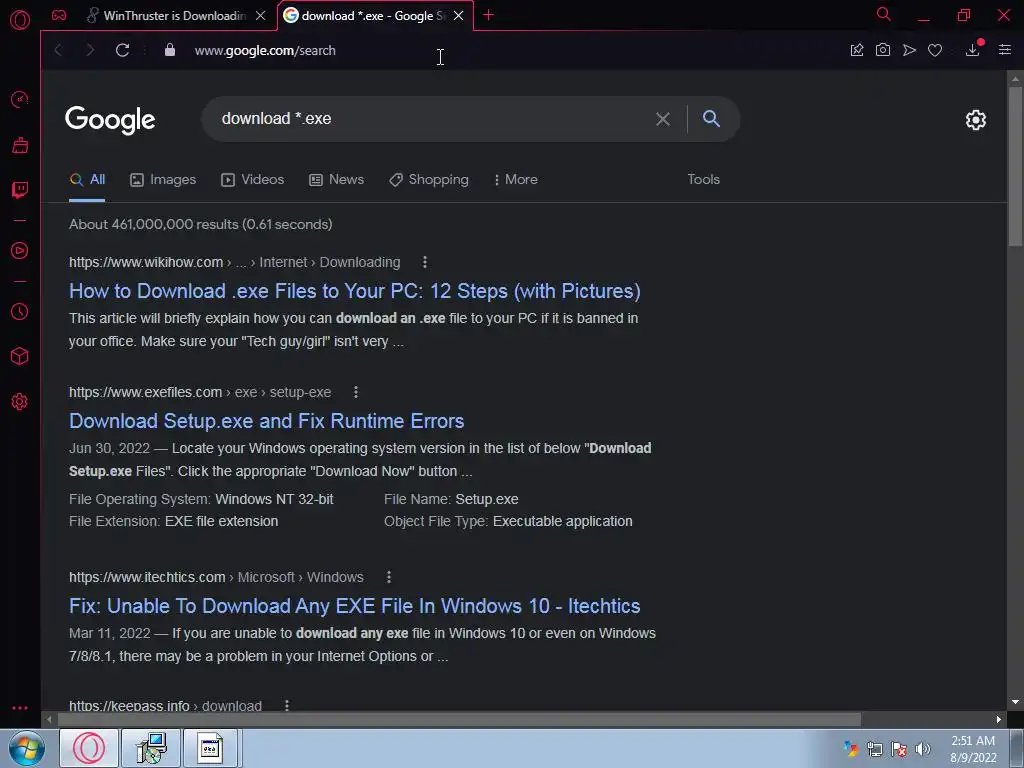Open the search Tools options
Screen dimensions: 1024x768
click(703, 180)
